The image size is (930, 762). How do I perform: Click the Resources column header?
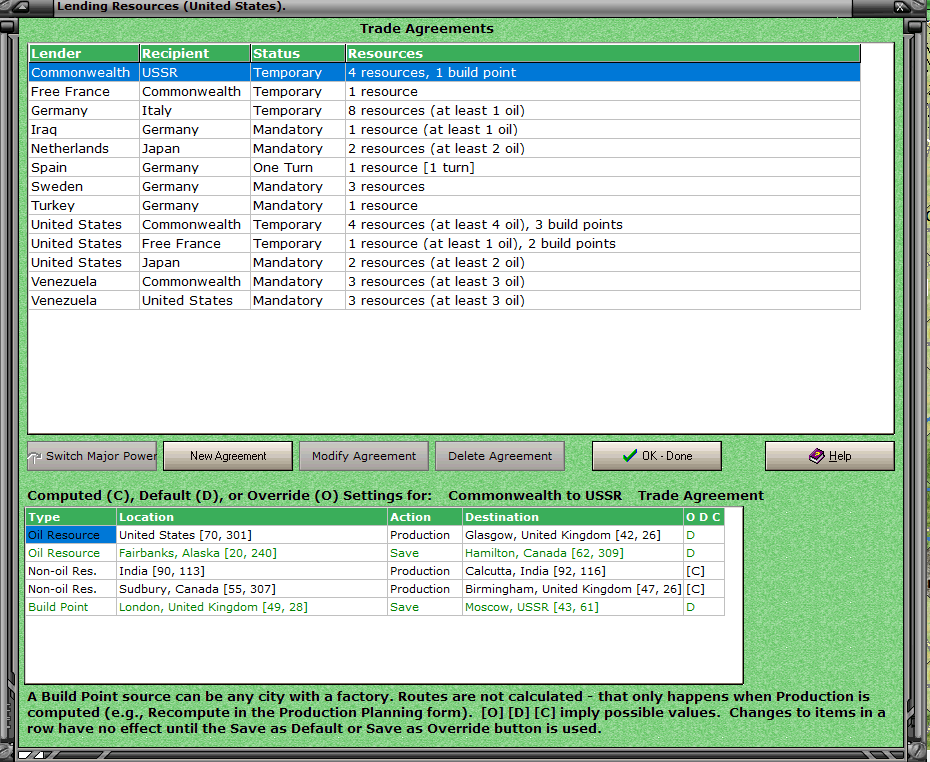click(x=603, y=53)
